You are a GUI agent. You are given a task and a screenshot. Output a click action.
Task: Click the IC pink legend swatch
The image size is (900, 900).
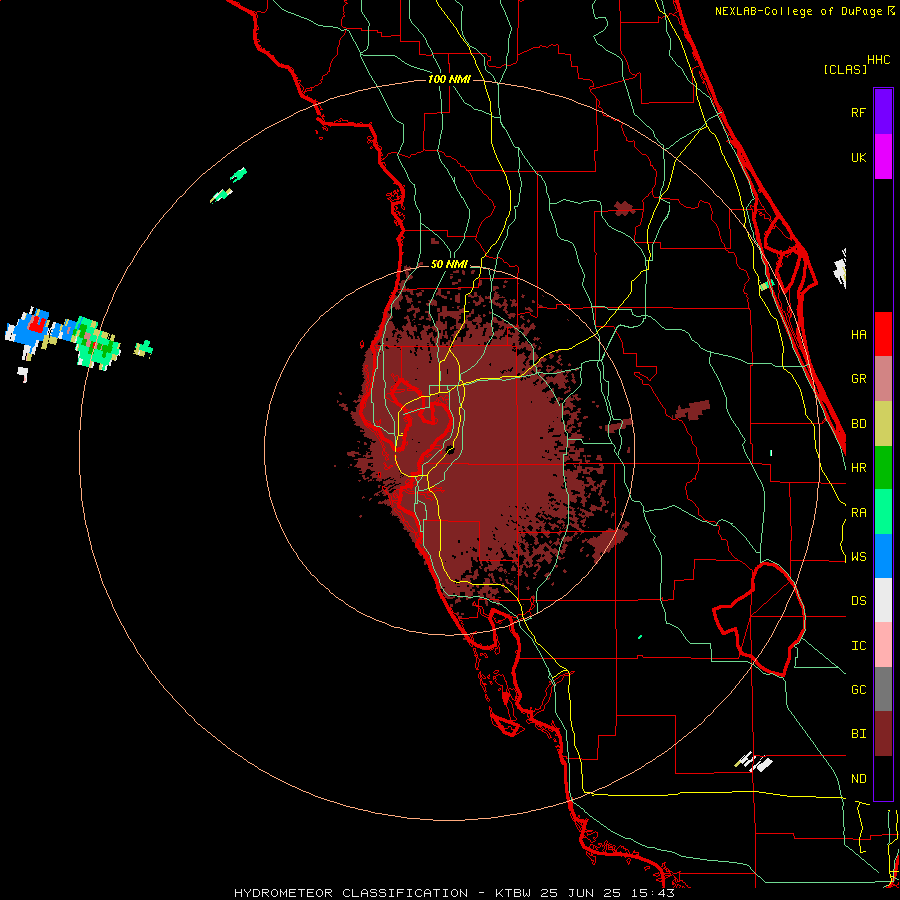coord(883,645)
